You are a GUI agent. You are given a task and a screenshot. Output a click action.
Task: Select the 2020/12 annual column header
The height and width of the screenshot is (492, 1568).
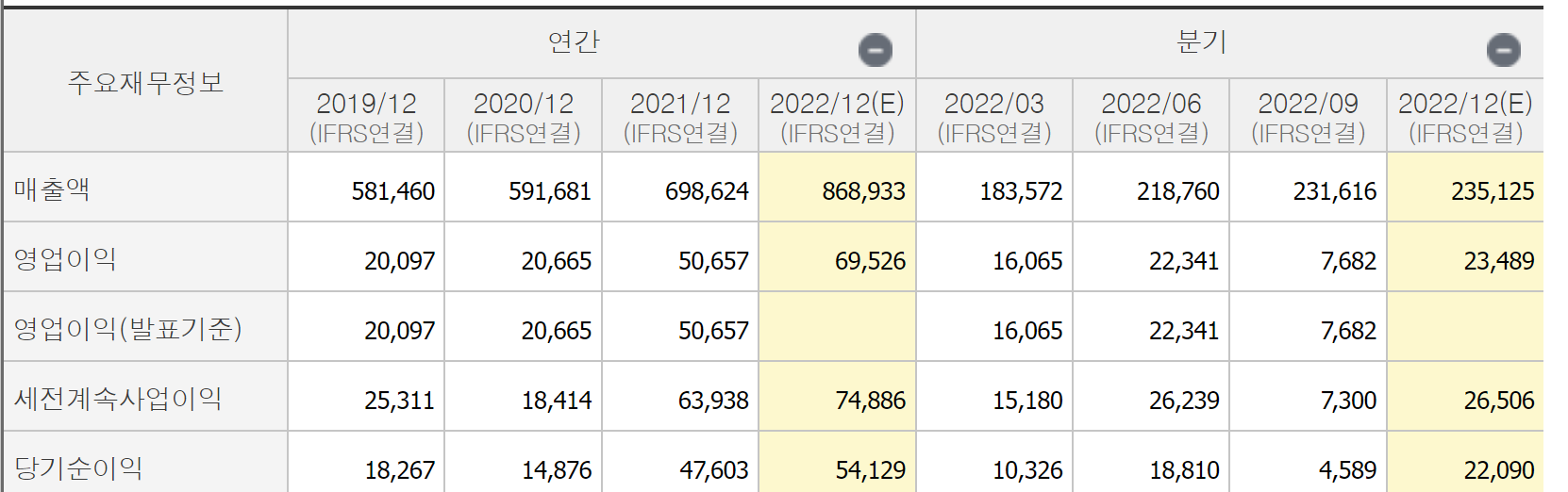pyautogui.click(x=524, y=117)
